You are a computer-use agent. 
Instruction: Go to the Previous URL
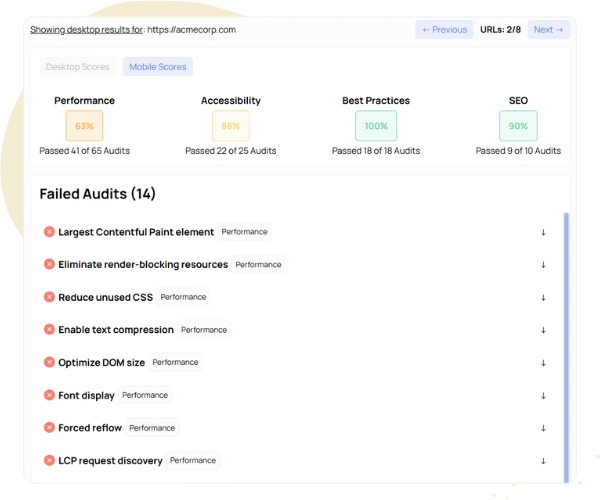point(444,29)
